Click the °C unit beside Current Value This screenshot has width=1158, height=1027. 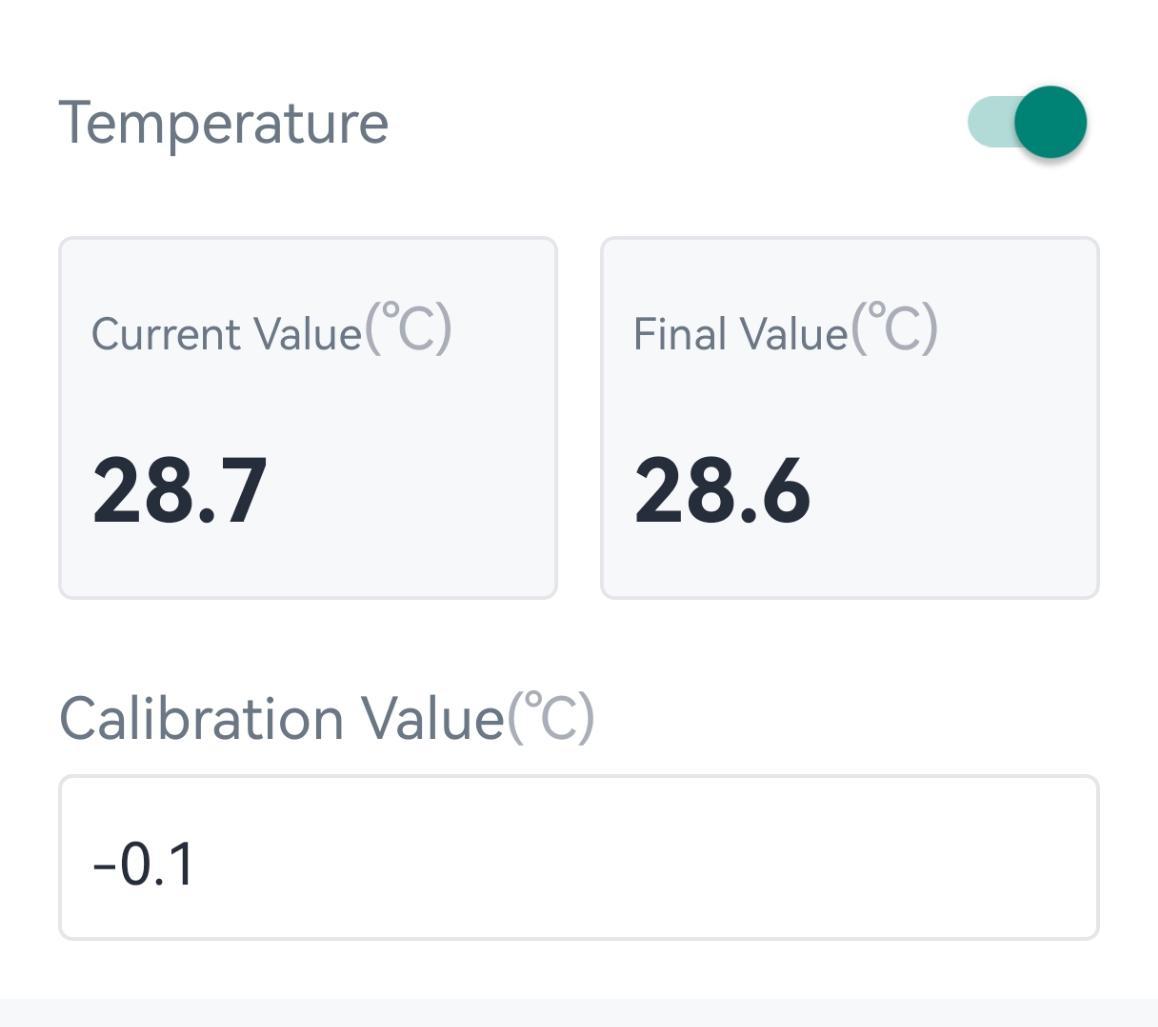coord(409,329)
